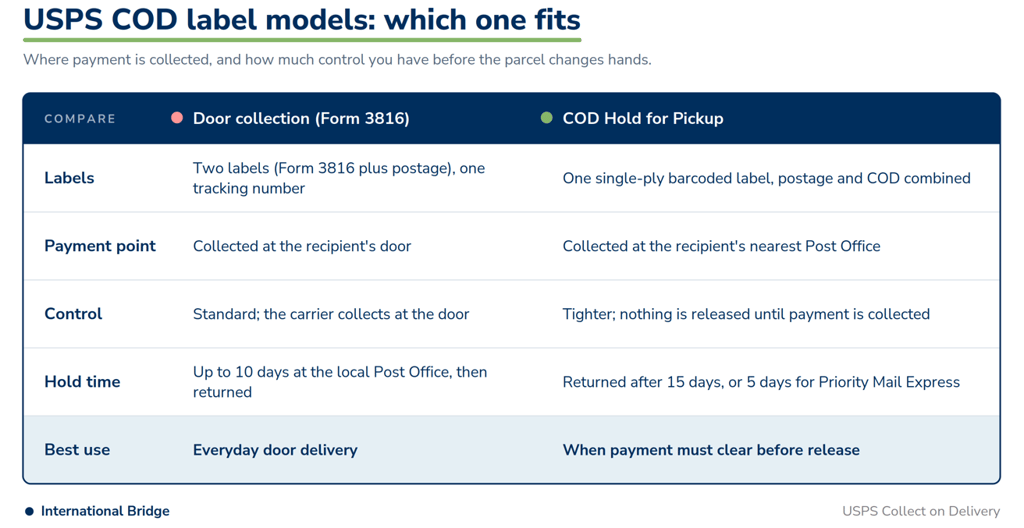This screenshot has width=1024, height=528.
Task: Click the title USPS COD label models
Action: point(302,20)
